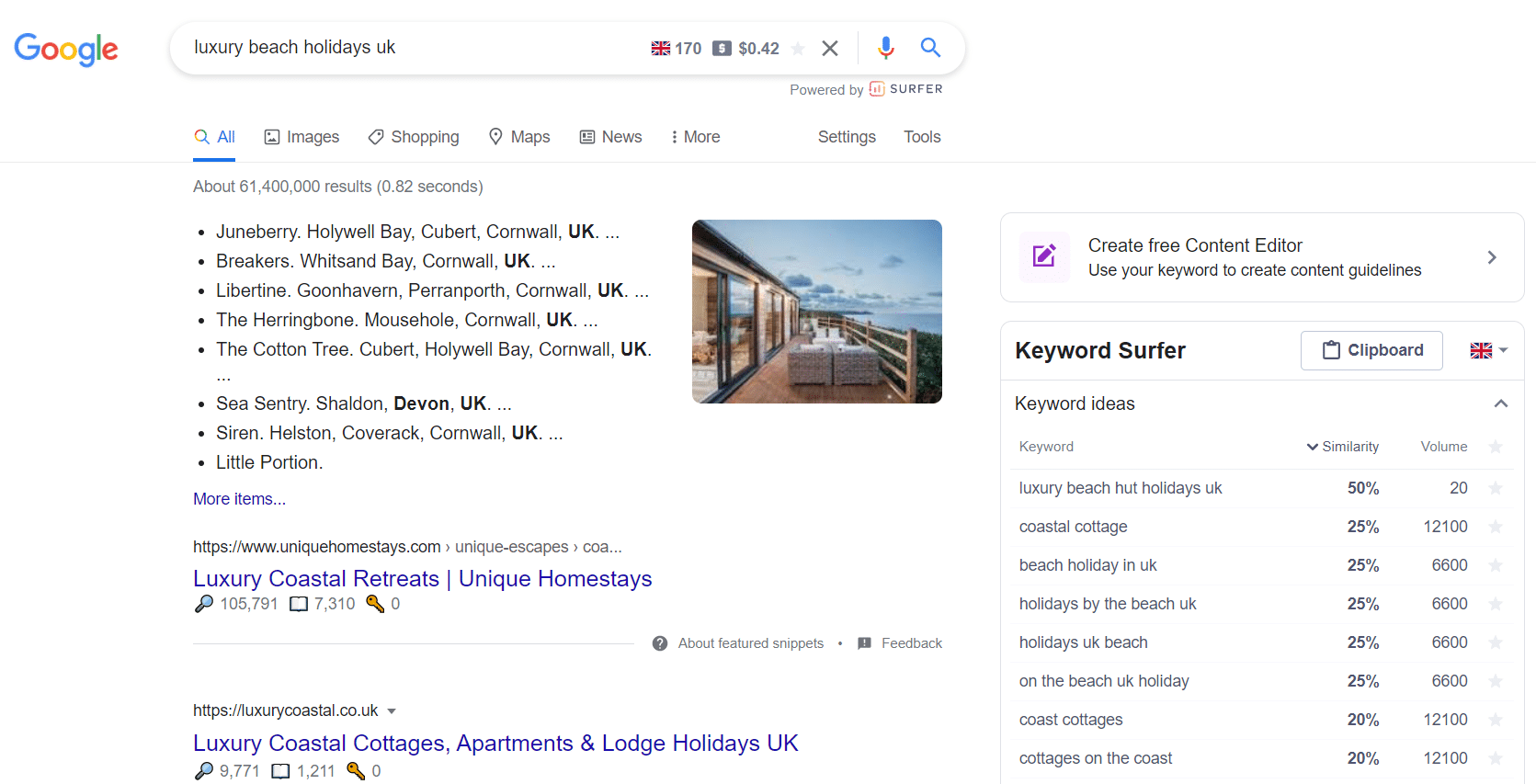The image size is (1536, 784).
Task: Open Luxury Coastal Retreats Unique Homestays result
Action: [423, 578]
